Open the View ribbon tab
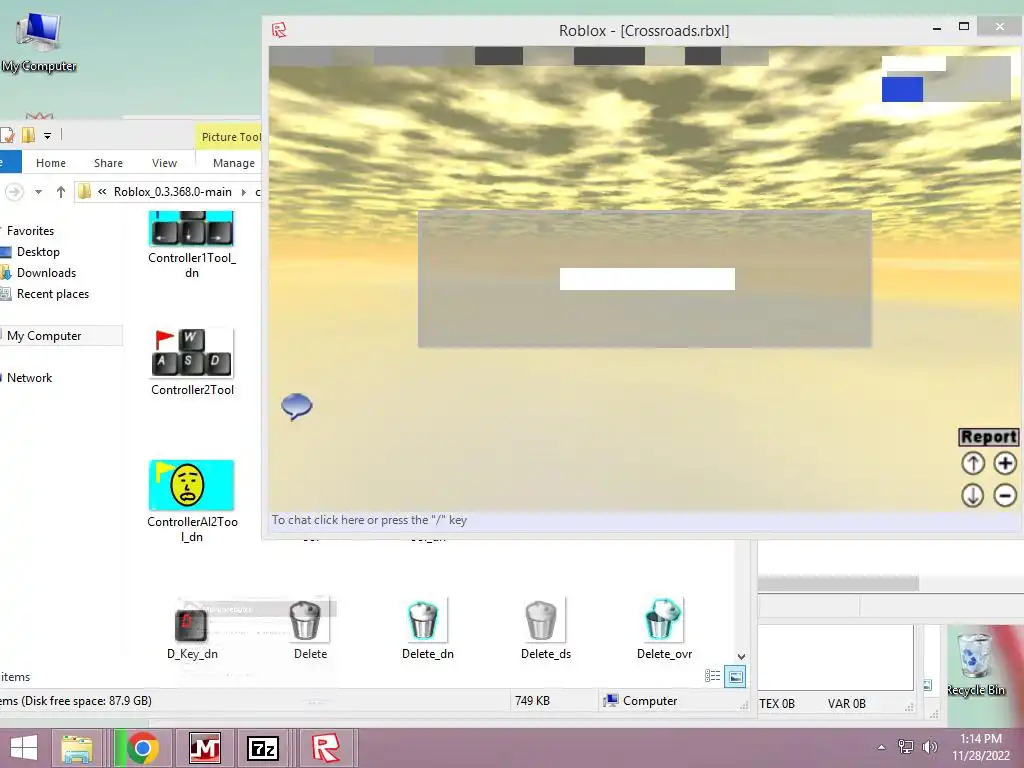Screen dimensions: 1024x768 point(165,163)
